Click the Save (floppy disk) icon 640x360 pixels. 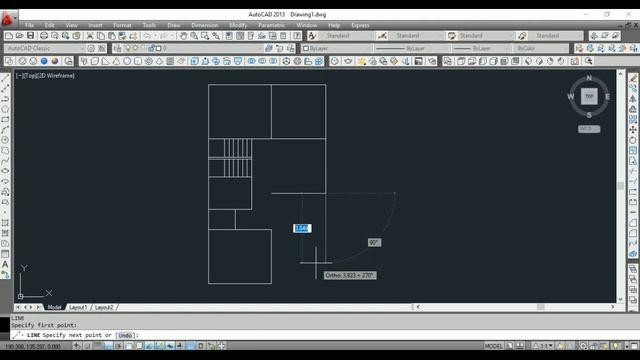pos(30,36)
